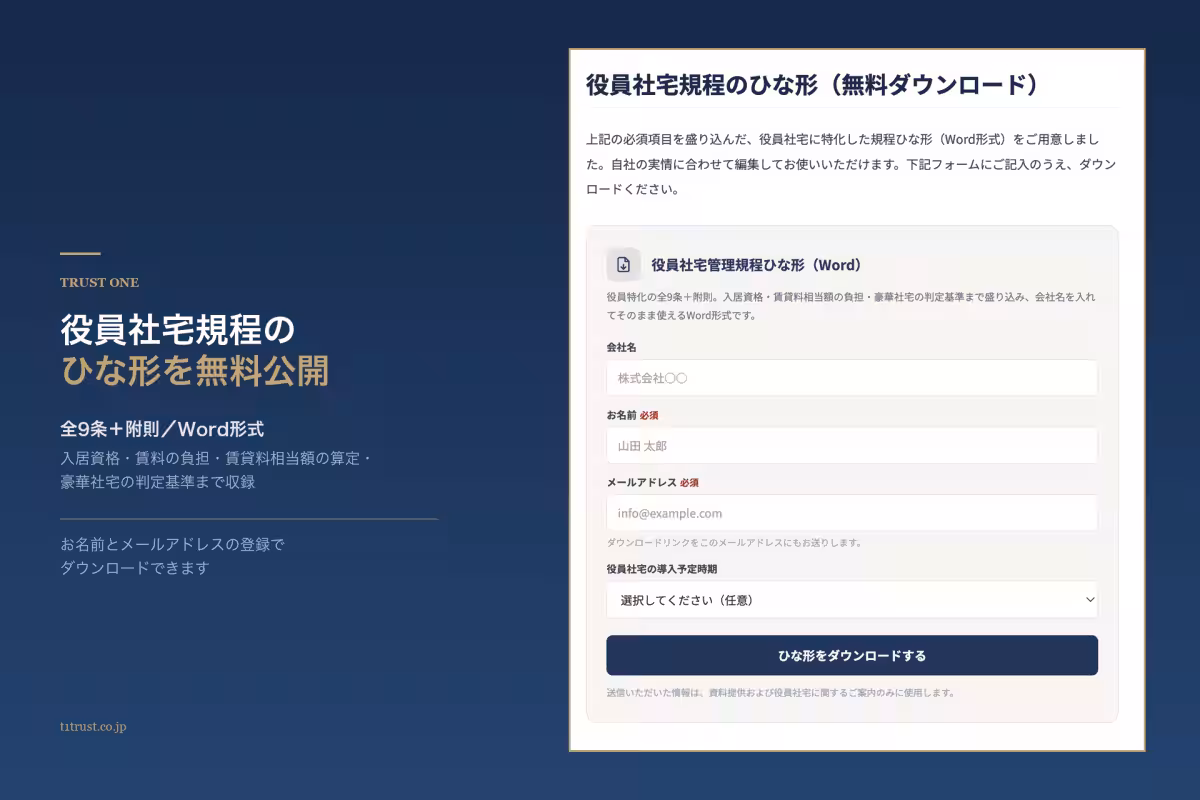The height and width of the screenshot is (800, 1200).
Task: Click the お名前 field with 山田 太郎 placeholder
Action: click(852, 445)
